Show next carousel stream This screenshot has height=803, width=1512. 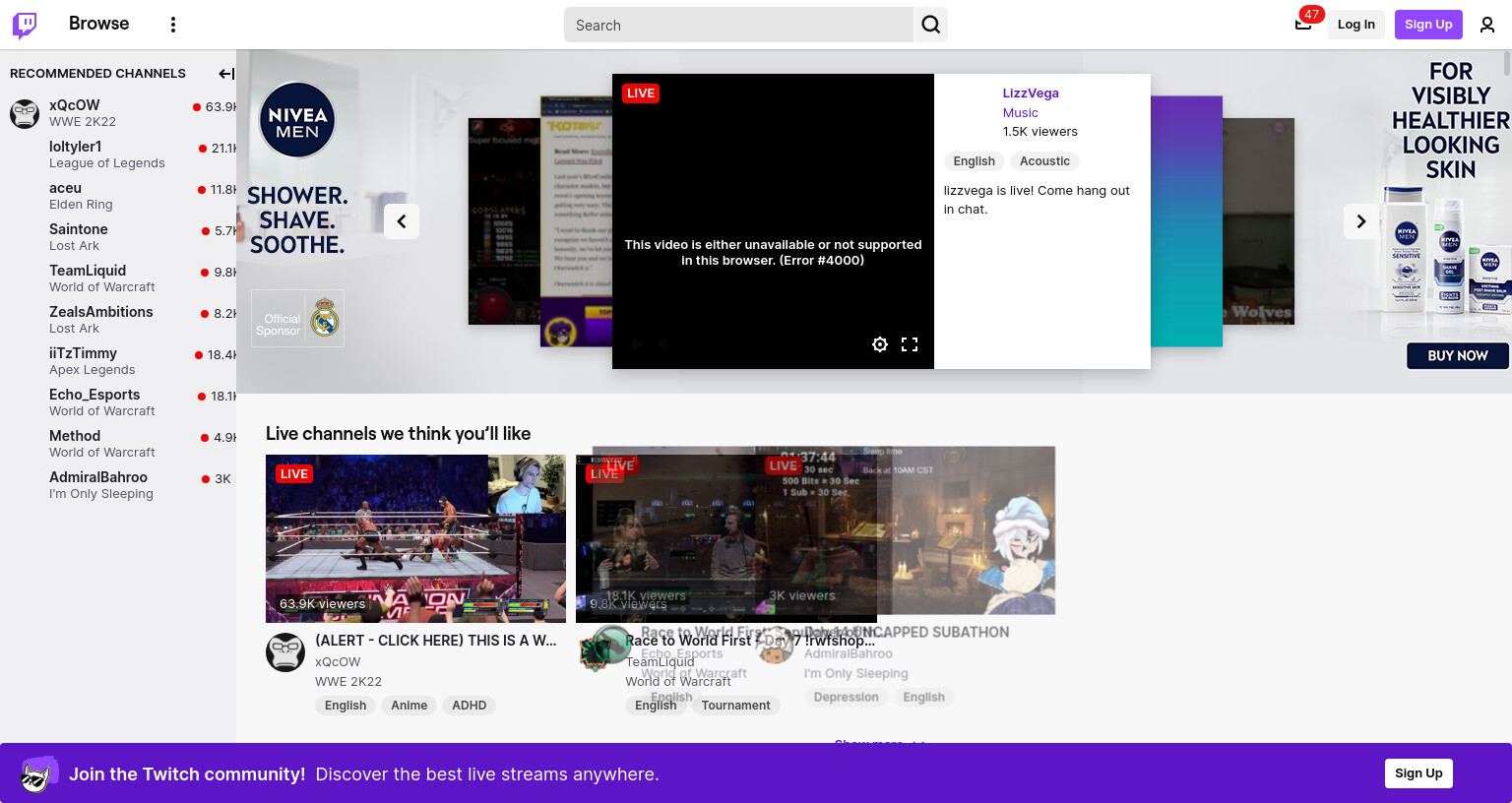[x=1361, y=221]
